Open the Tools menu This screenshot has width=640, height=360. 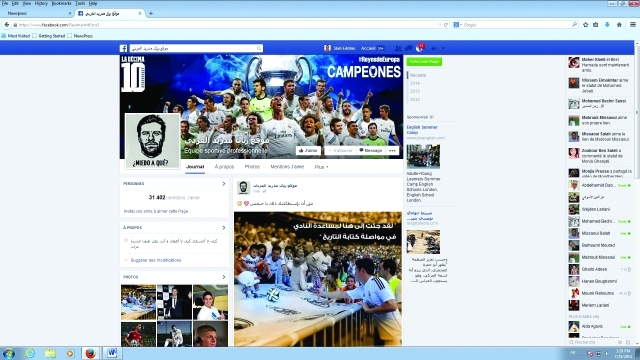[x=80, y=3]
